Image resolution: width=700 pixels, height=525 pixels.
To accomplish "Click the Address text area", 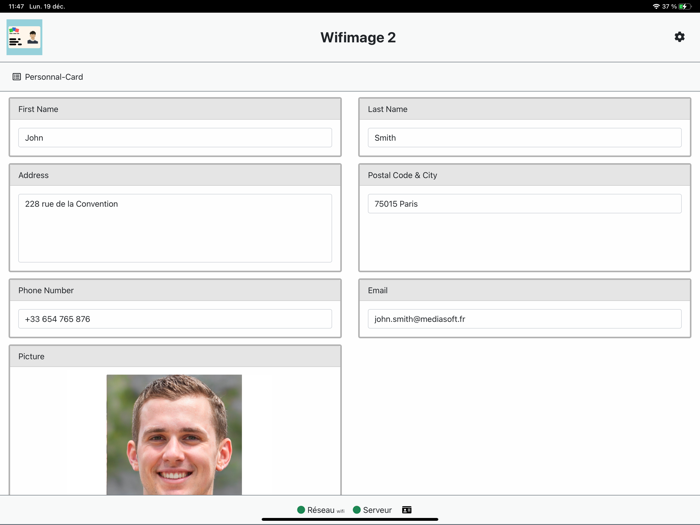I will [x=175, y=228].
